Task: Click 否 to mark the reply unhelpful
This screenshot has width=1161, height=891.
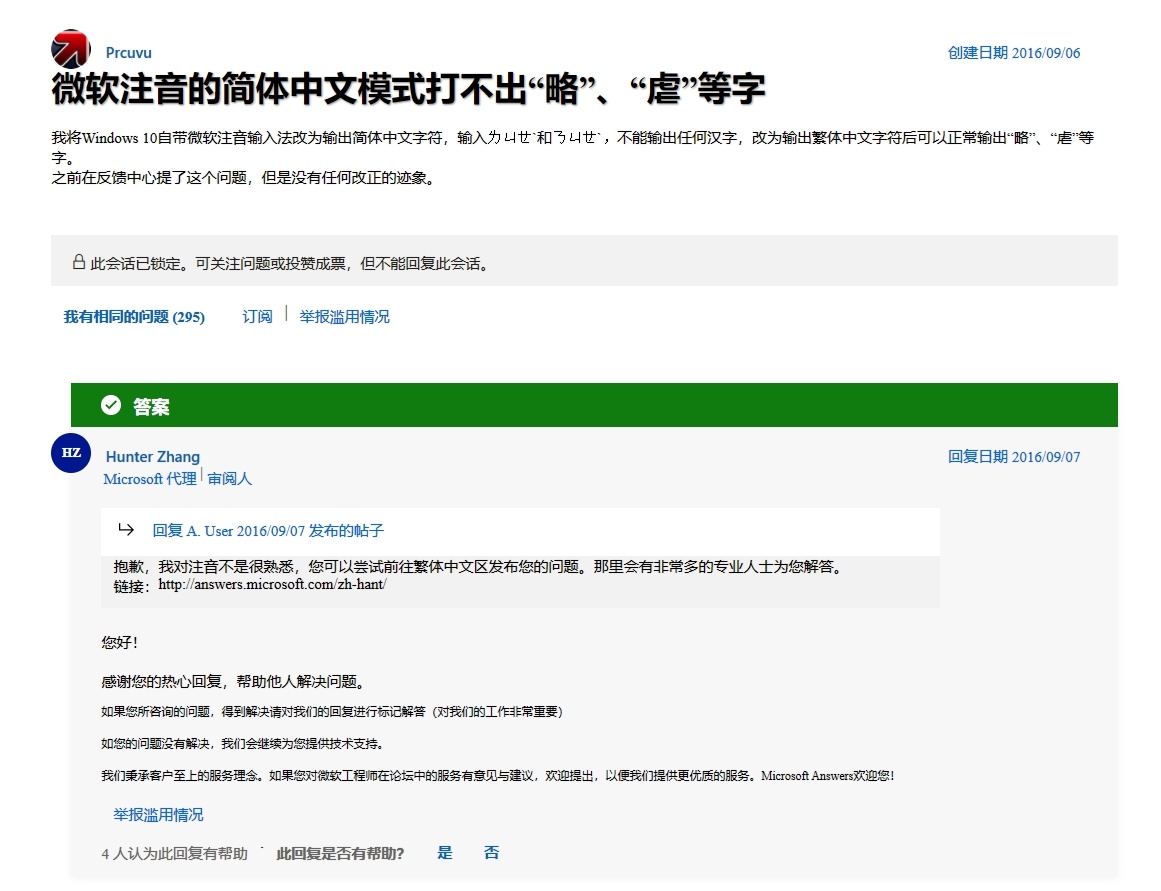Action: pyautogui.click(x=490, y=852)
